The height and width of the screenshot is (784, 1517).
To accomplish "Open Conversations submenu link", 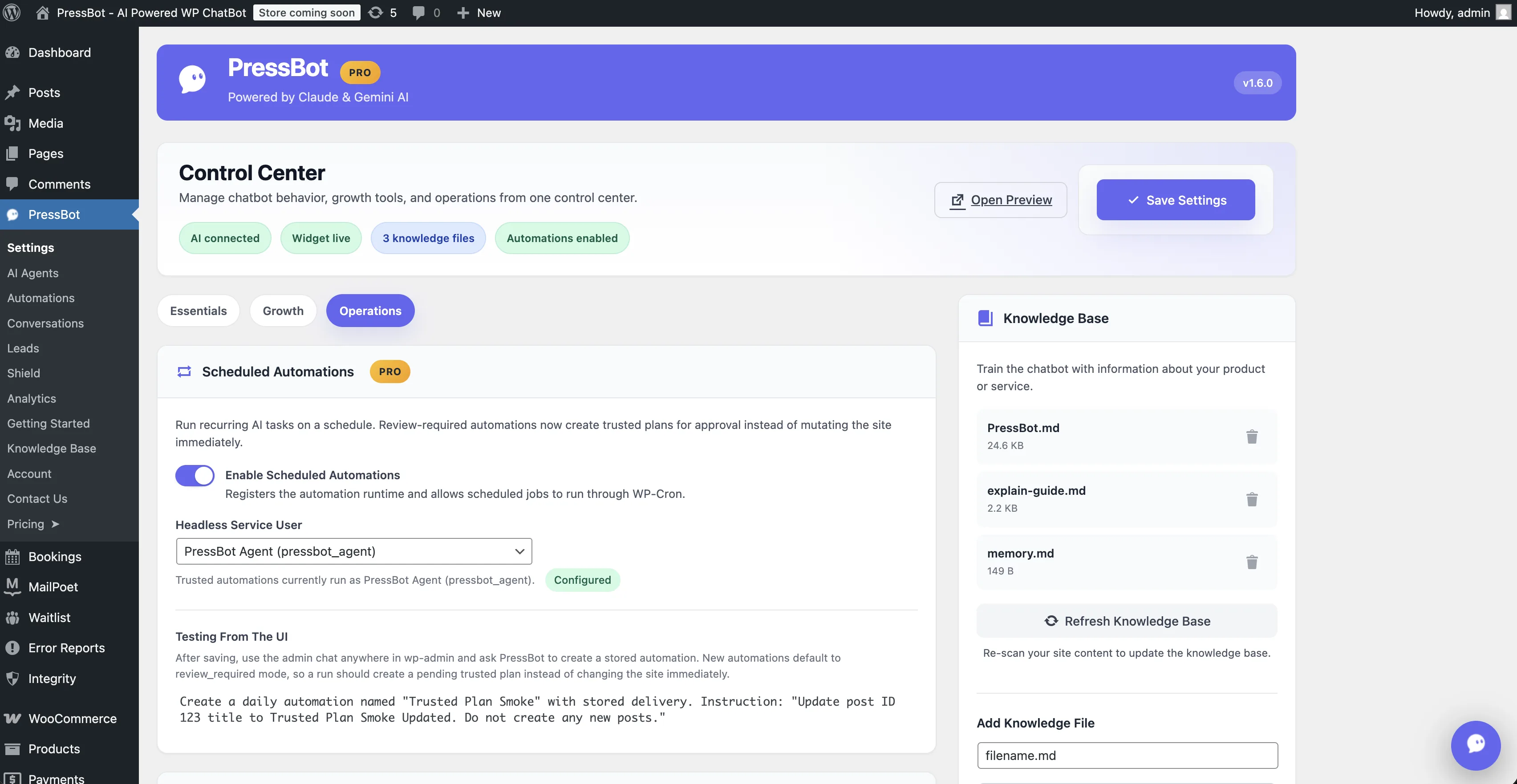I will coord(45,323).
